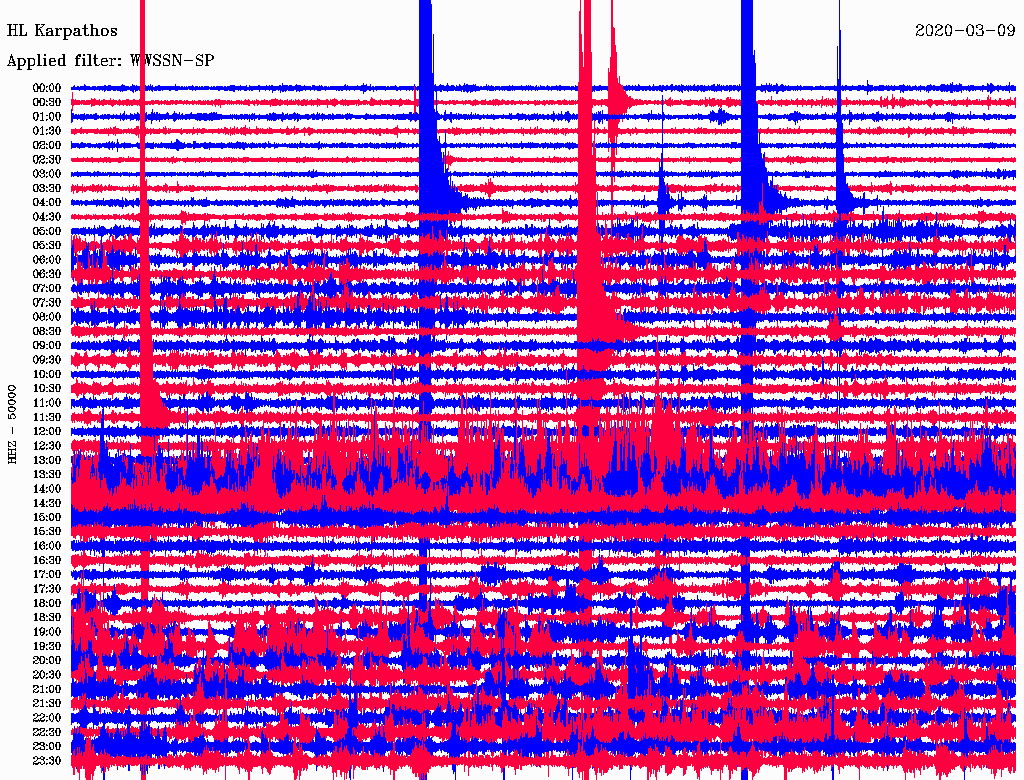Click the 00:00 time label

[47, 88]
